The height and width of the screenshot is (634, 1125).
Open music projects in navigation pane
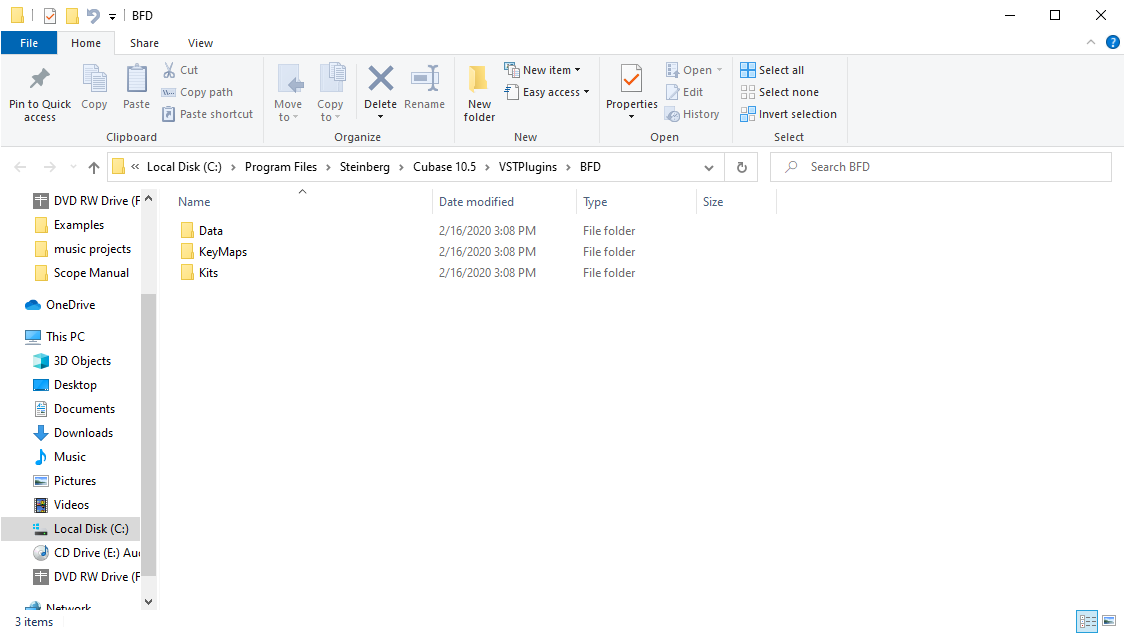pyautogui.click(x=83, y=249)
